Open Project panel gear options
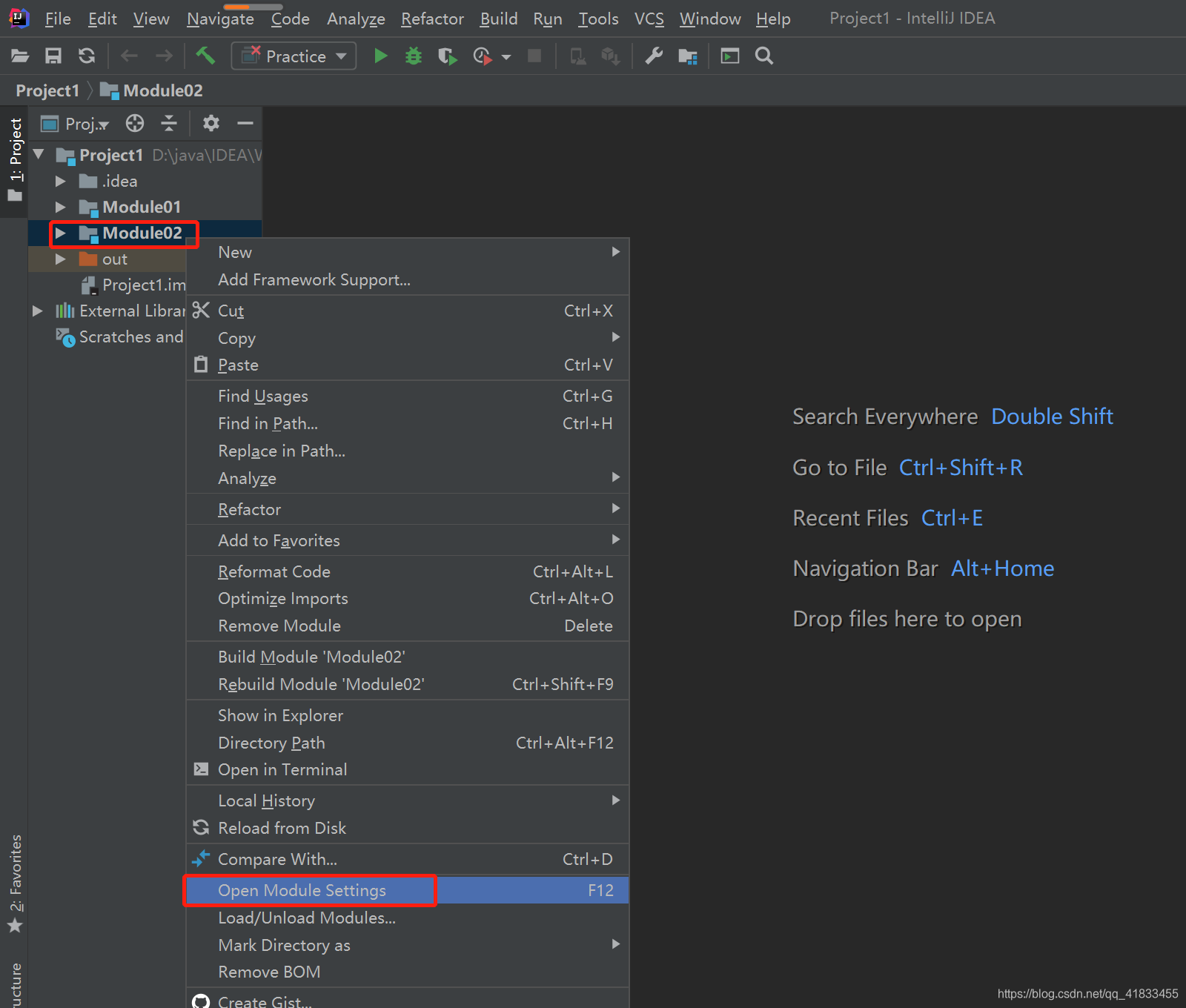1186x1008 pixels. (x=211, y=123)
